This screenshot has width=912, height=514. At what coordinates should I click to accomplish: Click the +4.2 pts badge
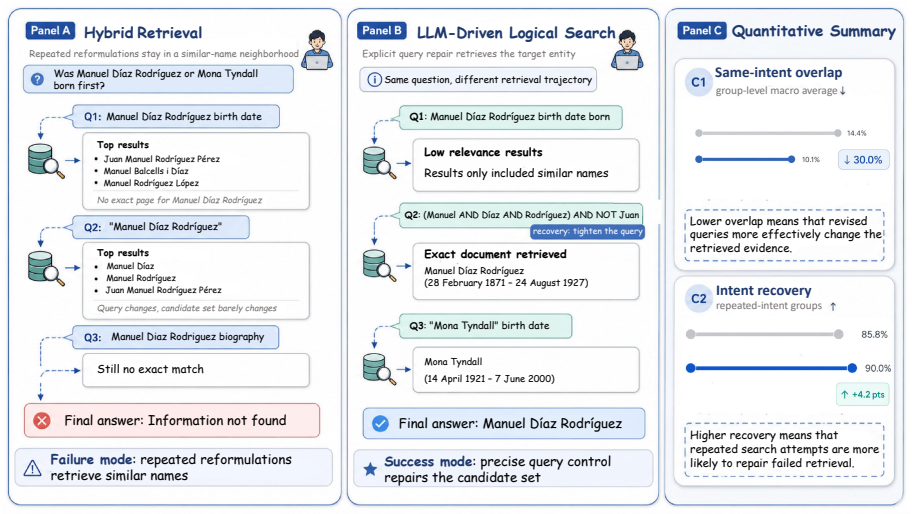[863, 394]
